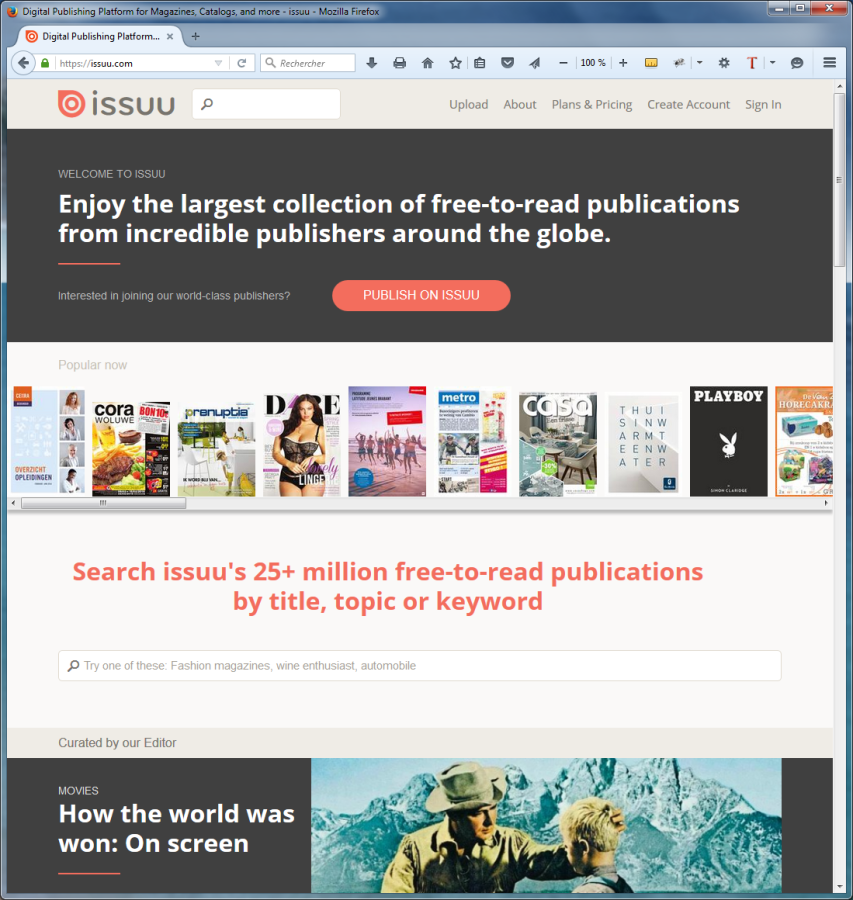Open the Playboy publication cover

(x=728, y=441)
